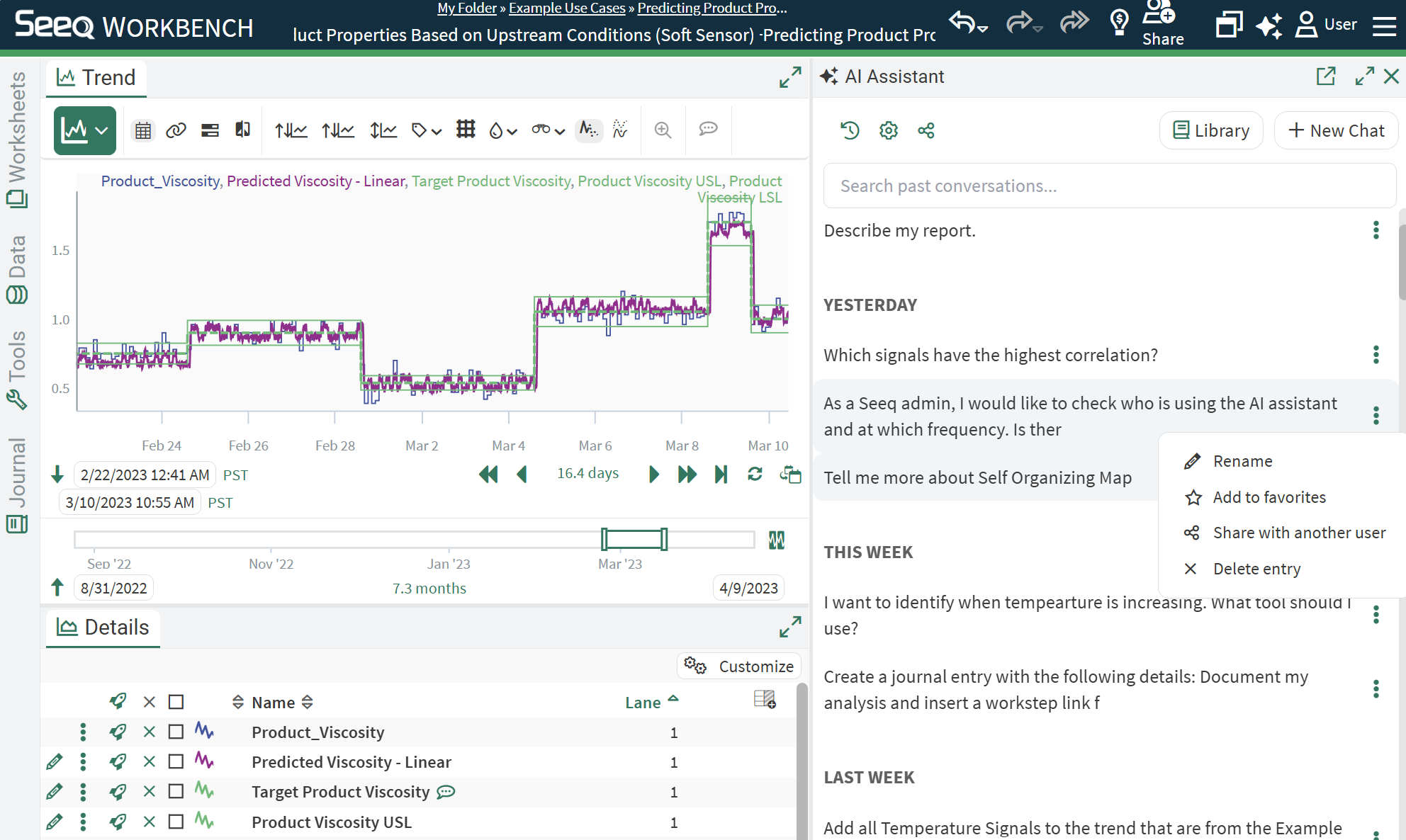Open annotations speech bubble toolbar icon

coord(708,130)
